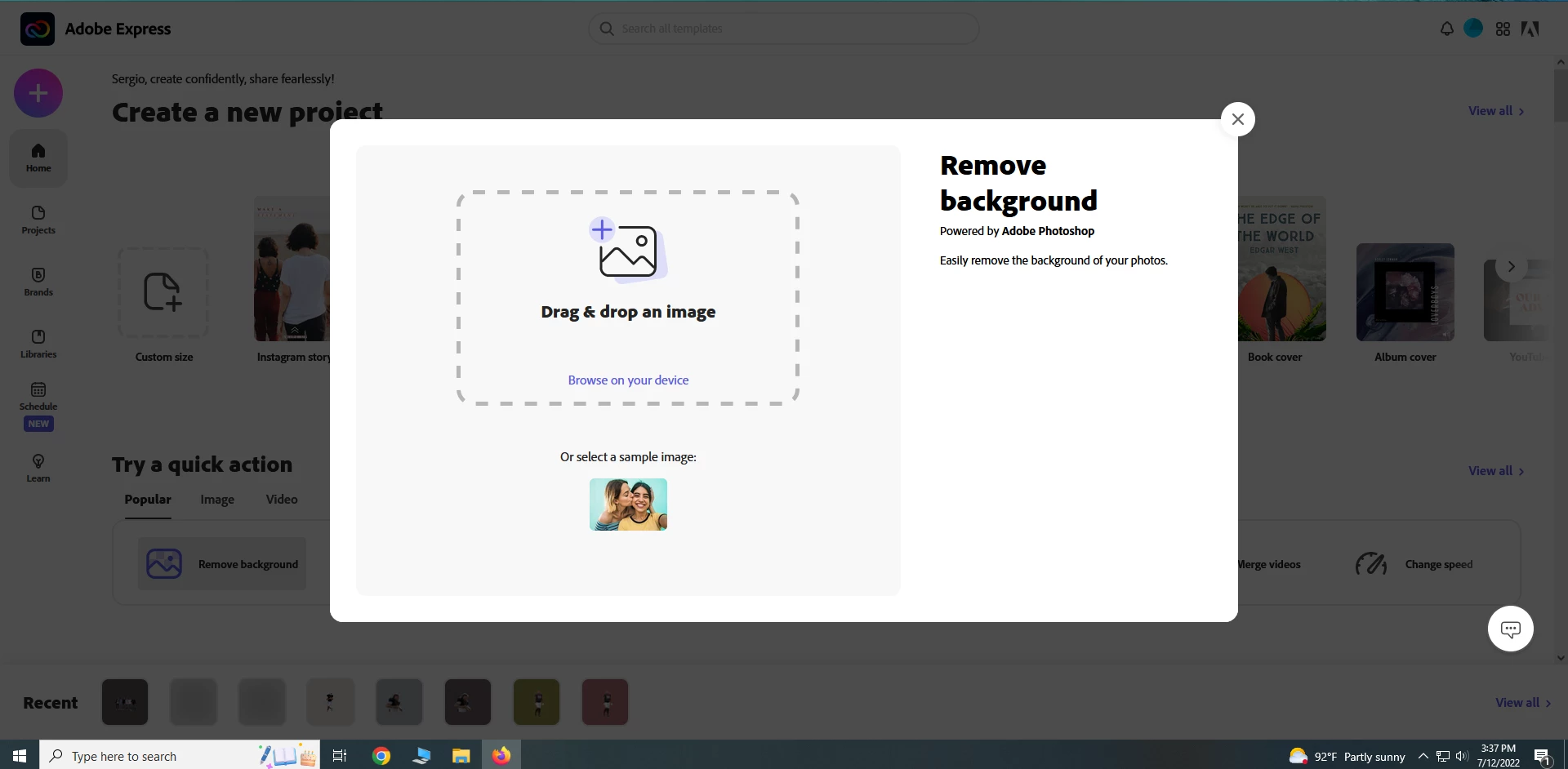Open the Instagram story template
This screenshot has height=769, width=1568.
coord(292,280)
